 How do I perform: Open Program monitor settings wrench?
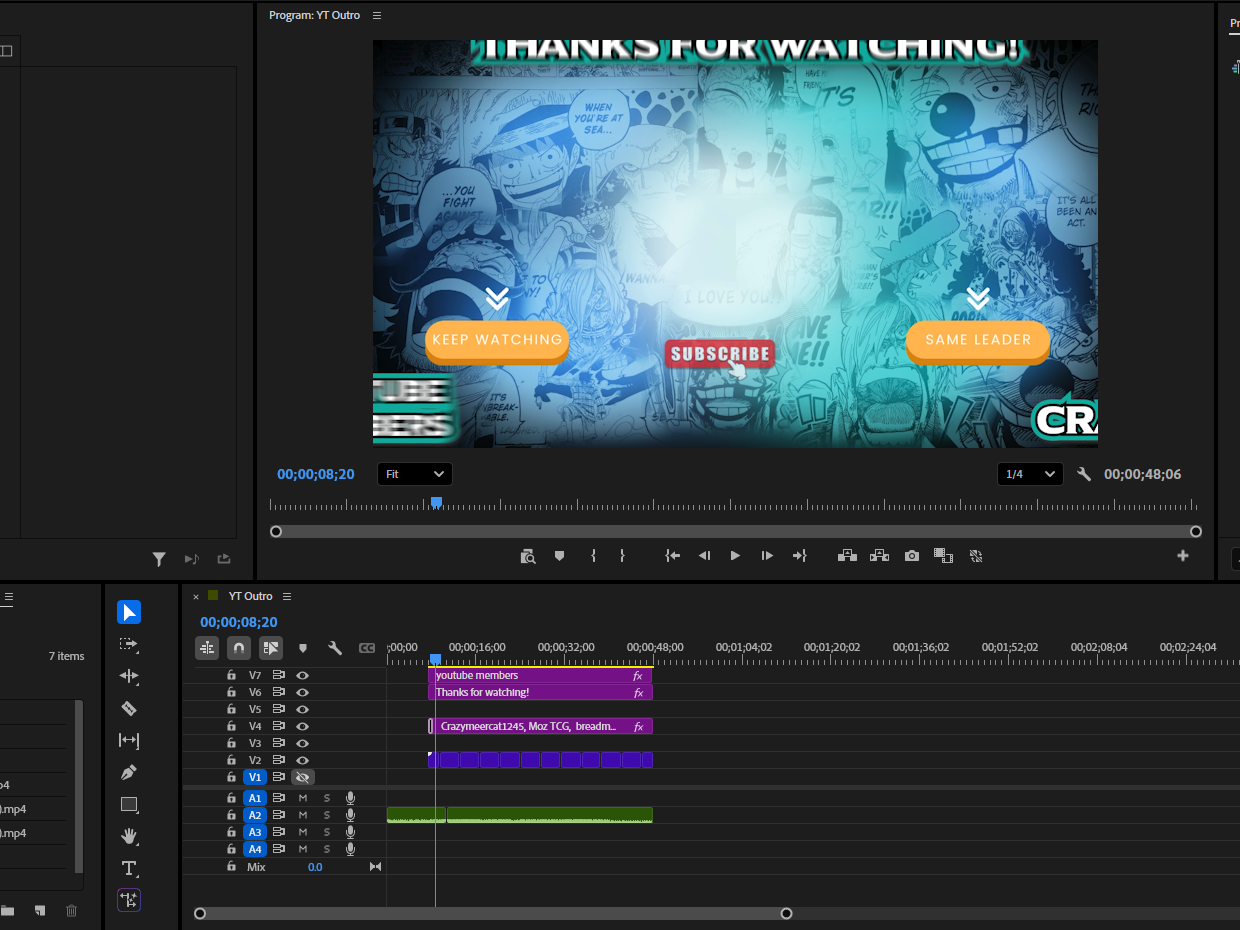pyautogui.click(x=1084, y=474)
